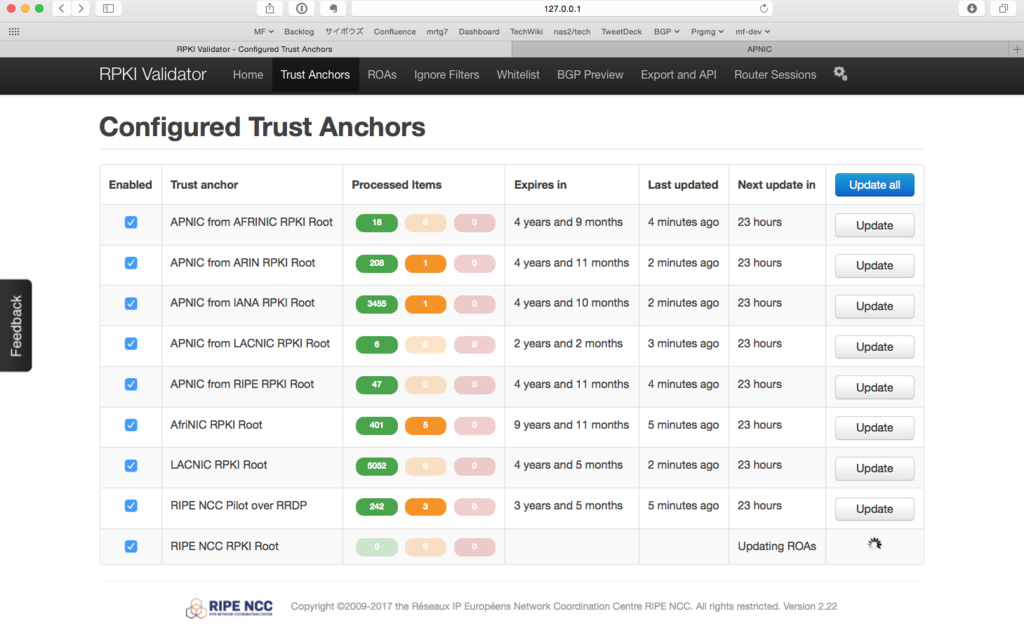1024x628 pixels.
Task: Uncheck RIPE NCC Pilot over RRDP box
Action: 131,505
